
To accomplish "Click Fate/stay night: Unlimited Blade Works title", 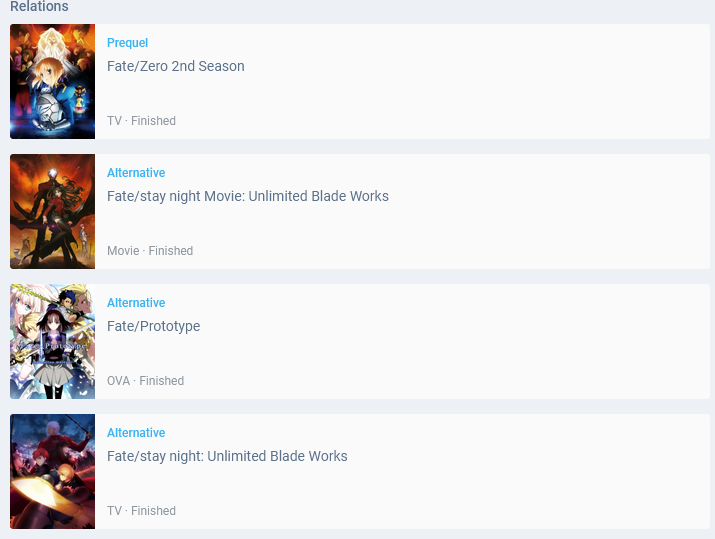I will pyautogui.click(x=227, y=456).
